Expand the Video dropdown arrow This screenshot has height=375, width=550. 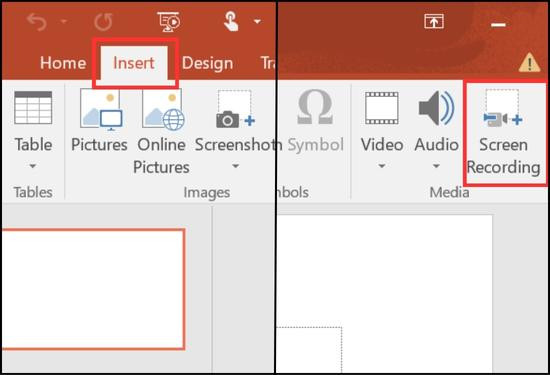point(382,166)
